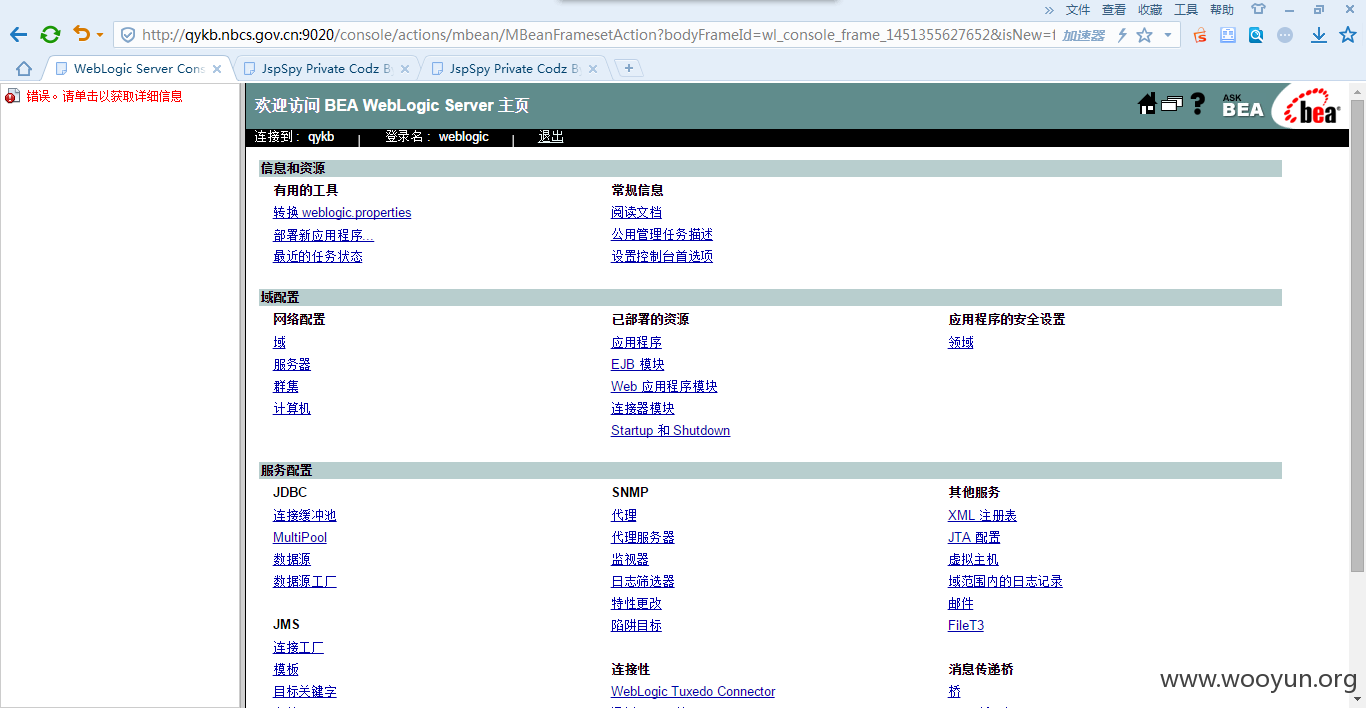Open the EJB 模块 link

(x=638, y=365)
